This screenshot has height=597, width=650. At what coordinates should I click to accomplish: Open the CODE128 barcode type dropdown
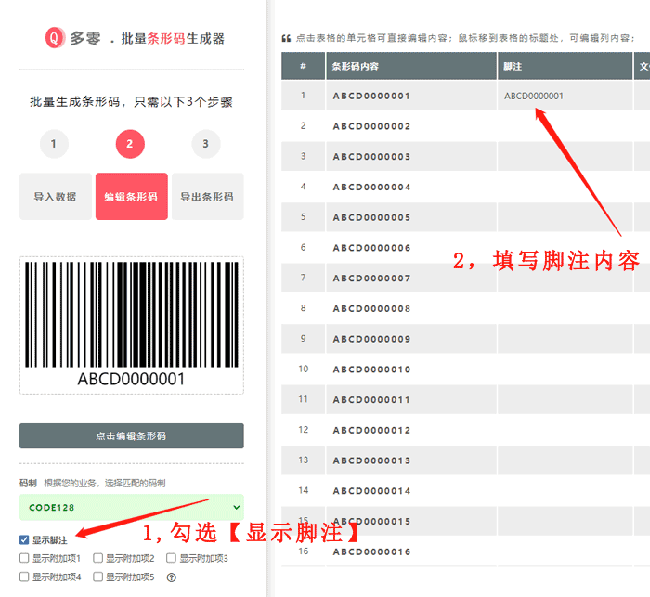(x=131, y=507)
